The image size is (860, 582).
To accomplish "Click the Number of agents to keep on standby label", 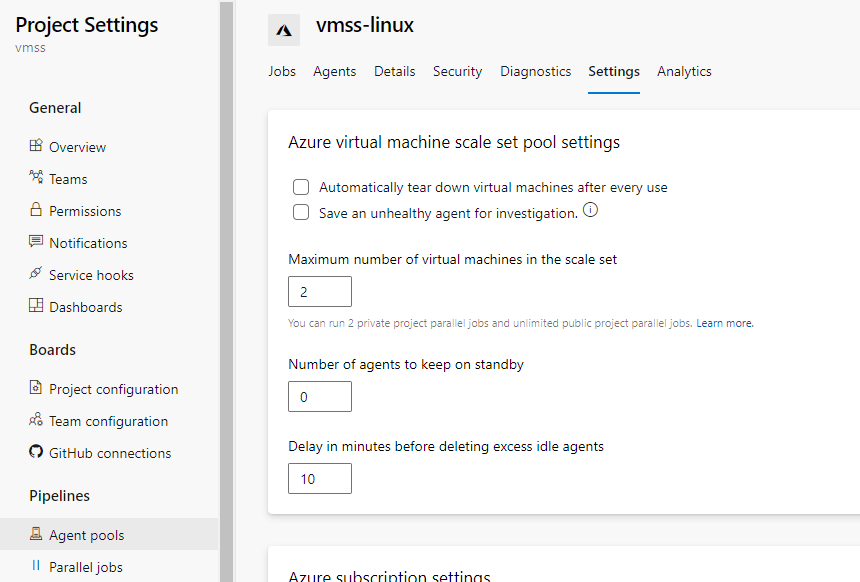I will click(406, 364).
